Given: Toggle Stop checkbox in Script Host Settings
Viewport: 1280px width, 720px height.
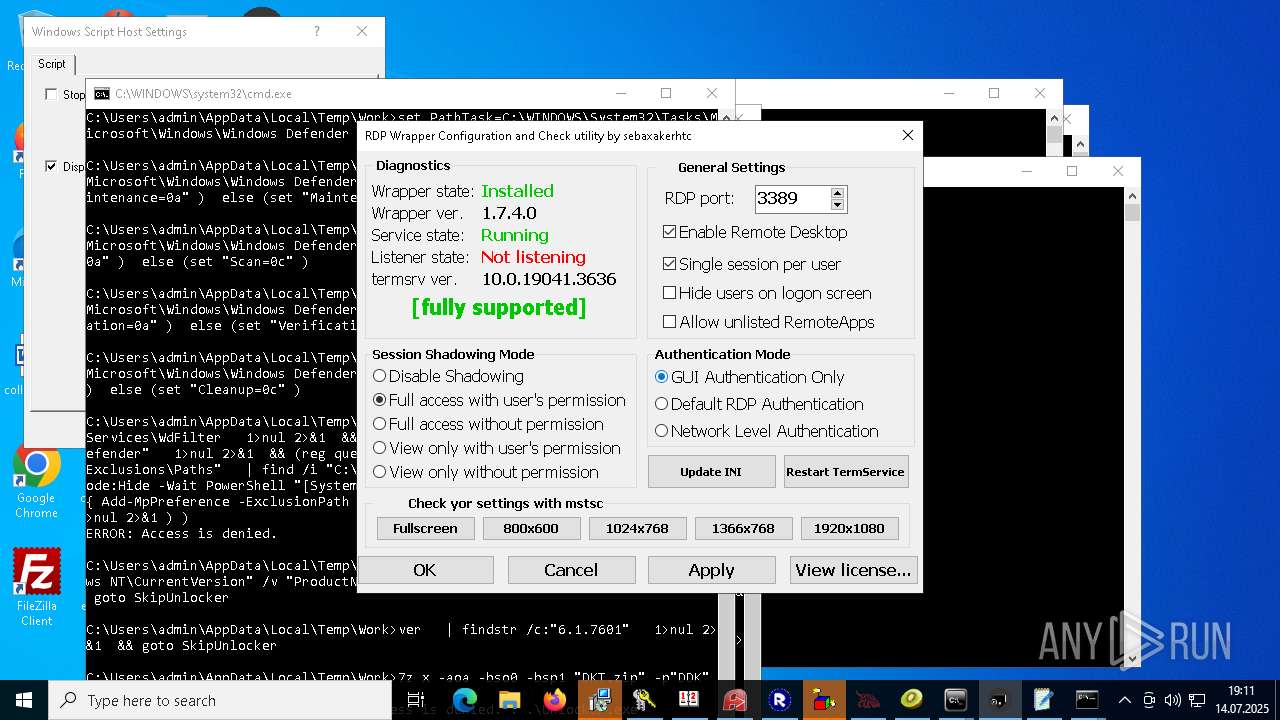Looking at the screenshot, I should pyautogui.click(x=51, y=94).
